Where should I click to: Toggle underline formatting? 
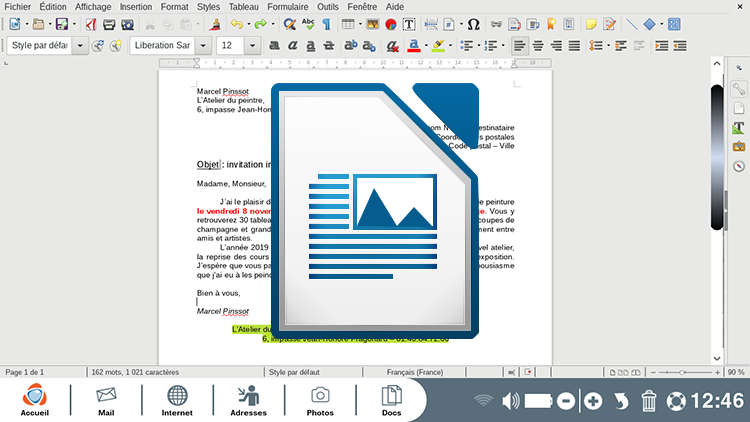[x=310, y=45]
